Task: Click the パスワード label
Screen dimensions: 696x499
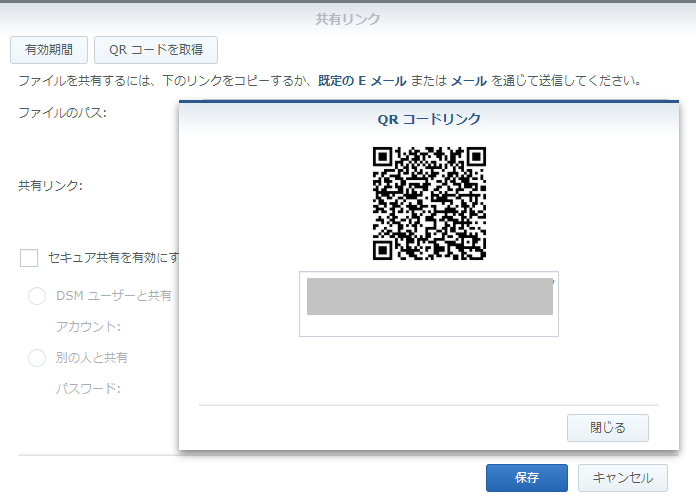Action: coord(88,389)
